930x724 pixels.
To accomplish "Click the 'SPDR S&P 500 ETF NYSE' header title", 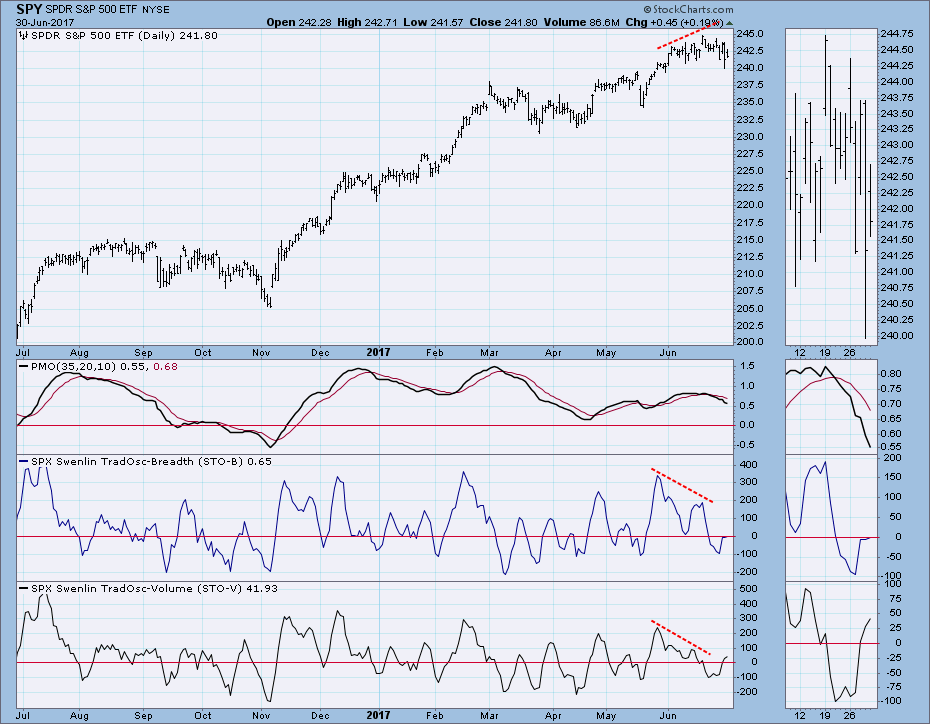I will [x=107, y=9].
